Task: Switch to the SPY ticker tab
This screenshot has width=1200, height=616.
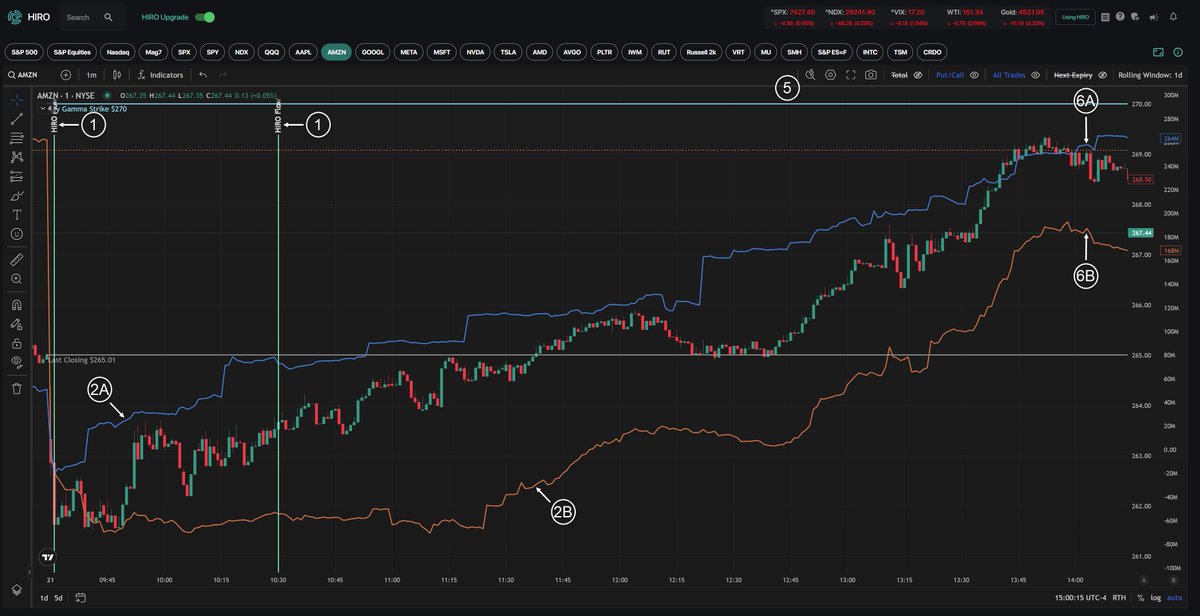Action: 213,51
